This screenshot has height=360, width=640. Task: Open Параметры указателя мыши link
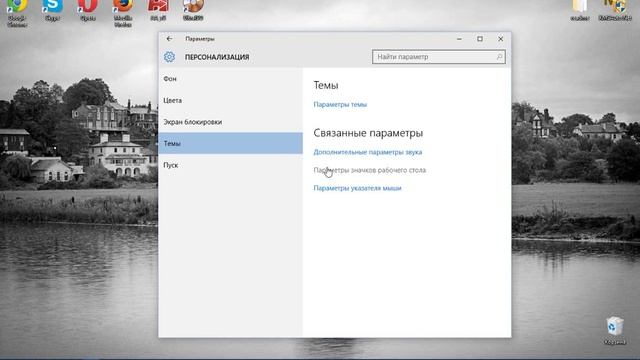coord(358,188)
